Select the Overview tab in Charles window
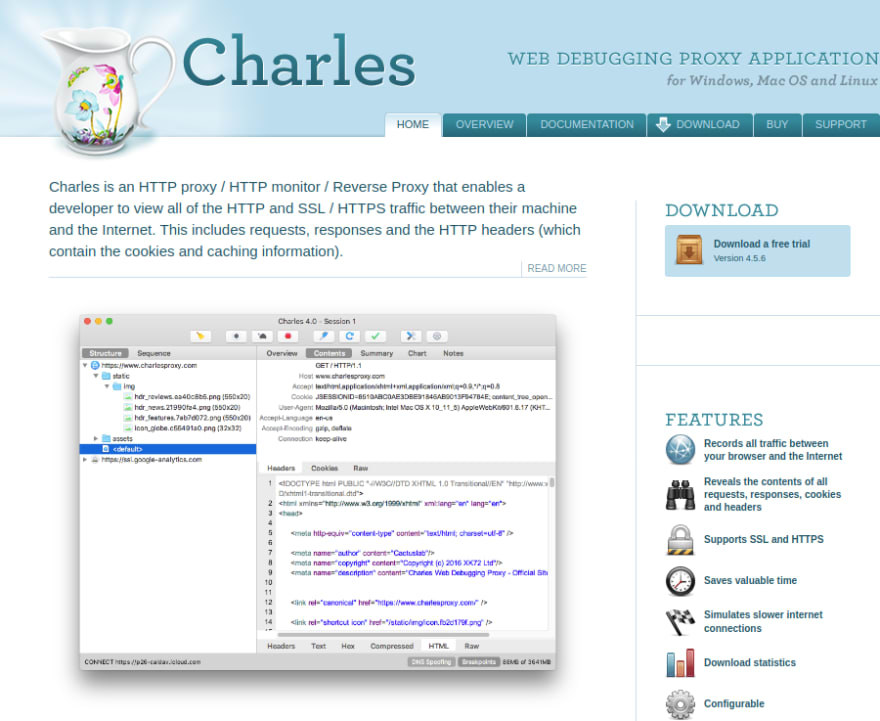 pyautogui.click(x=282, y=353)
